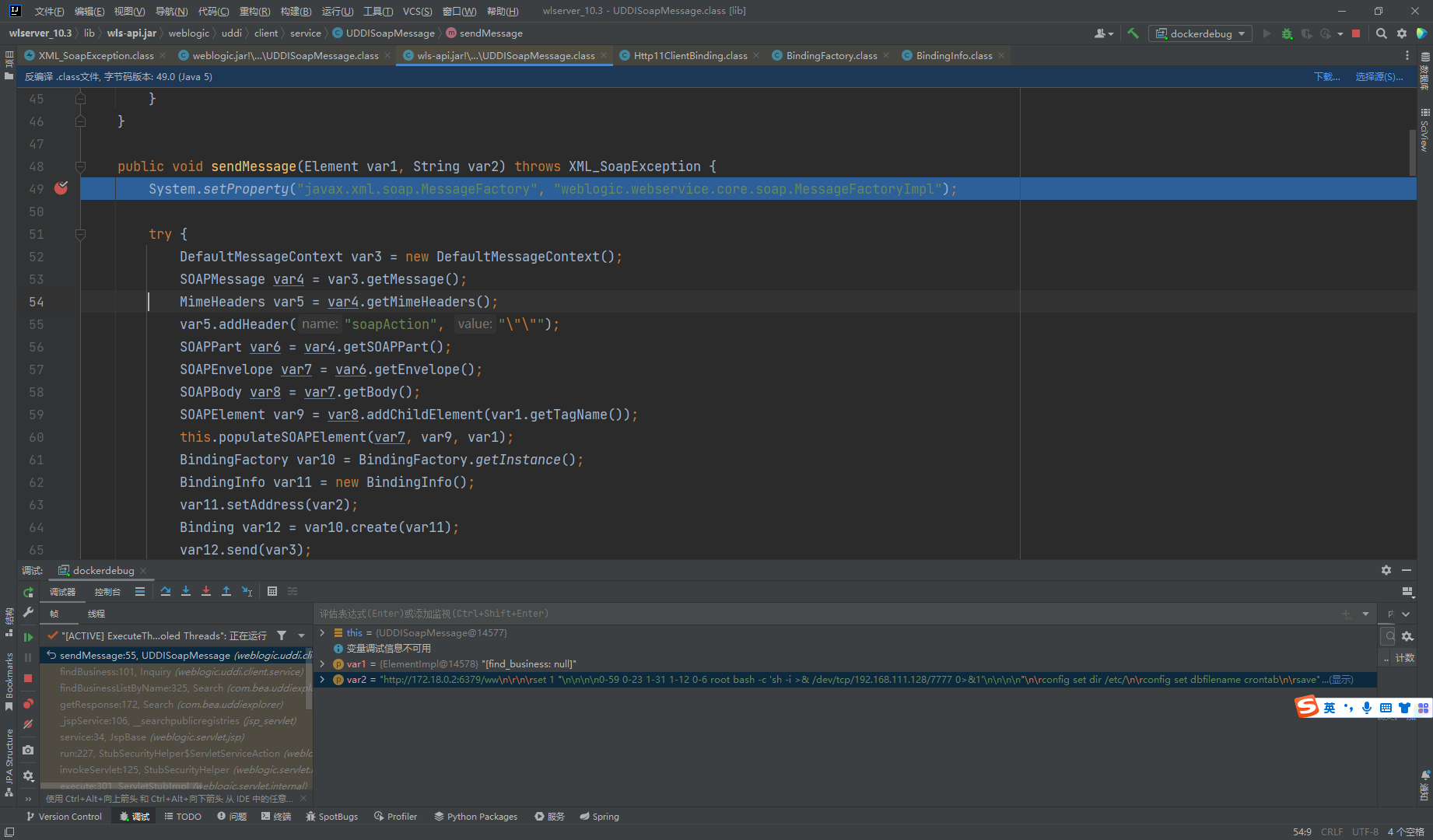Image resolution: width=1433 pixels, height=840 pixels.
Task: Resume program in the debug panel
Action: [x=28, y=637]
